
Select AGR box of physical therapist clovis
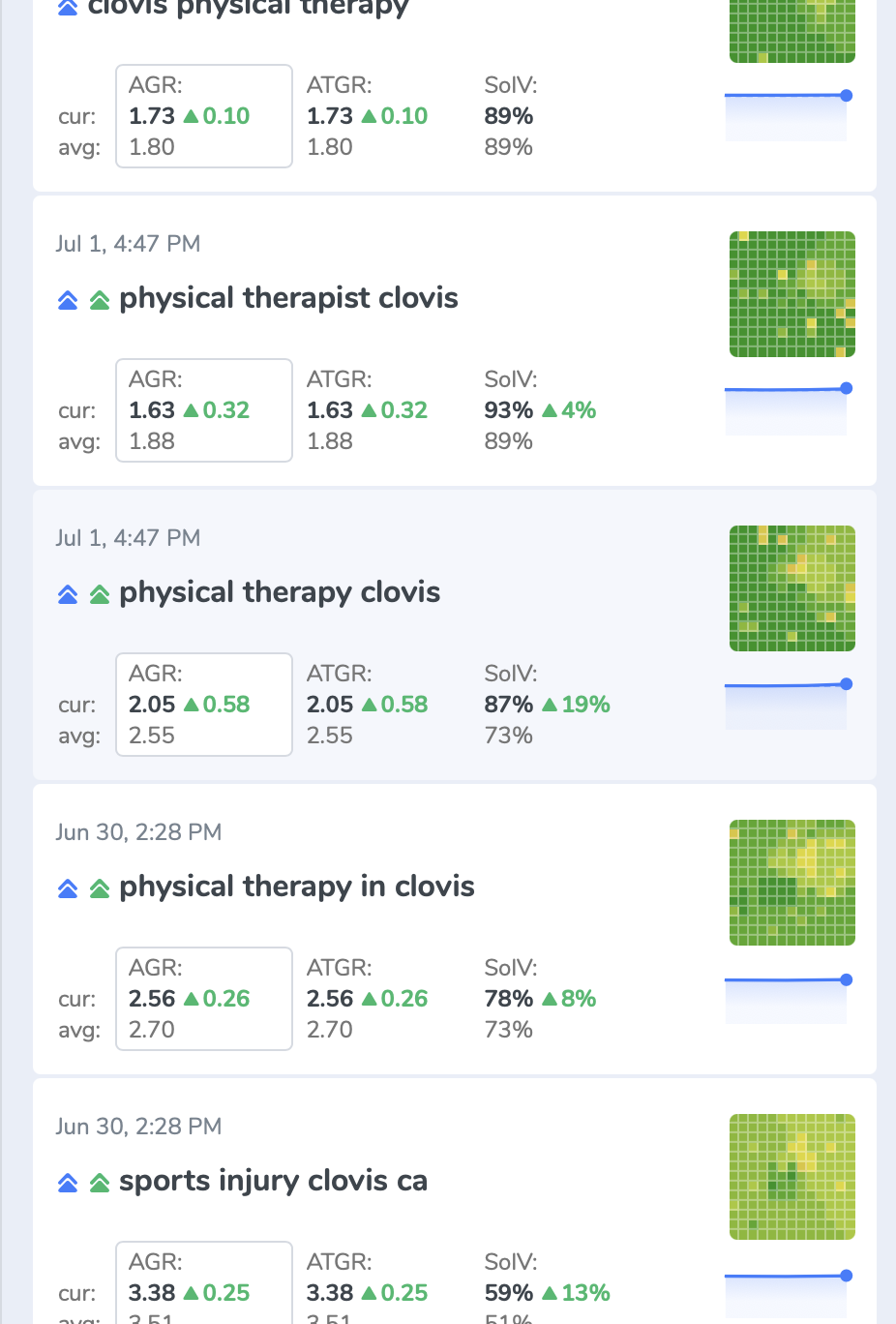[204, 410]
